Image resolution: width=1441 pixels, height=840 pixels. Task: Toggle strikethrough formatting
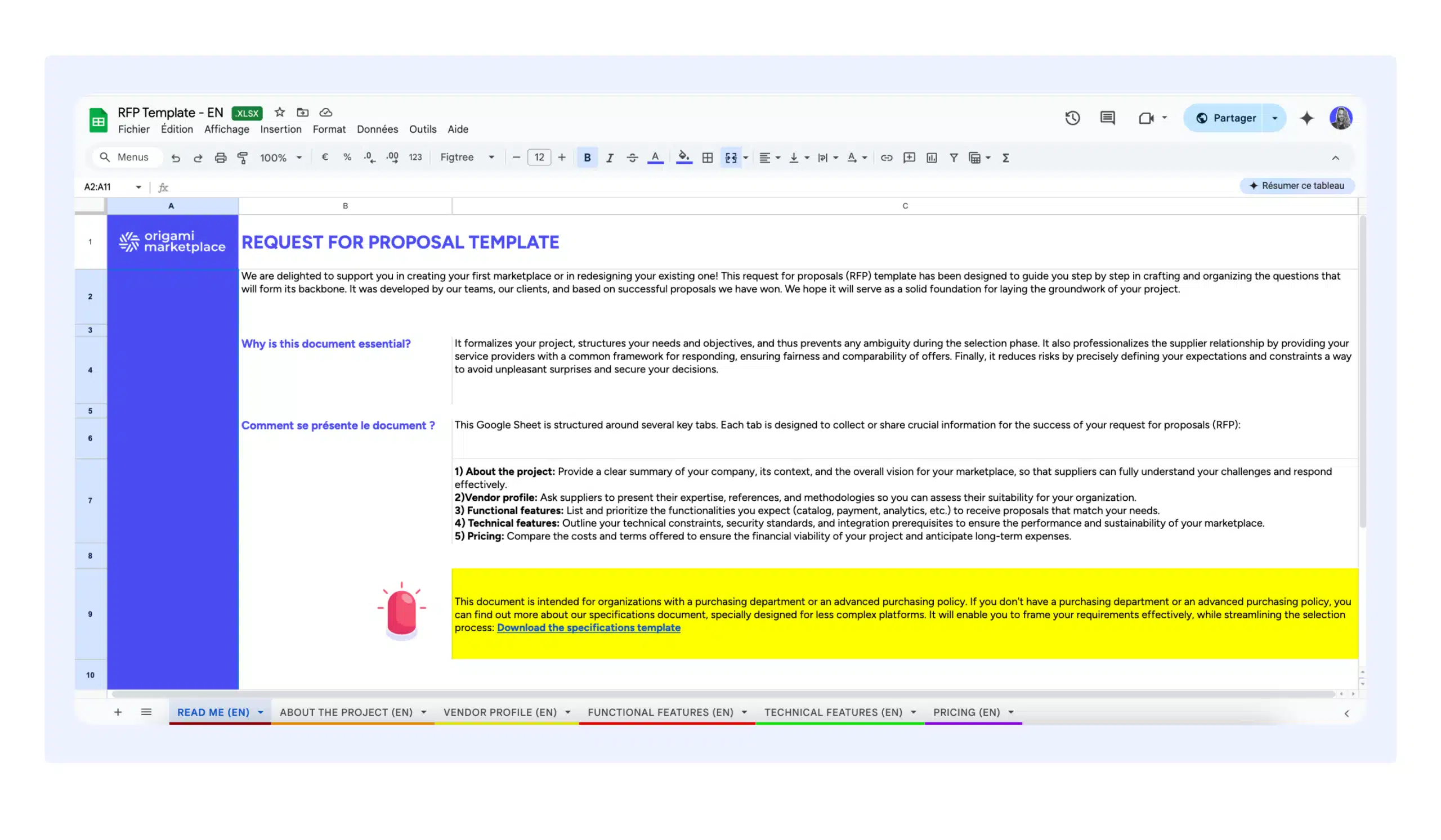[632, 158]
